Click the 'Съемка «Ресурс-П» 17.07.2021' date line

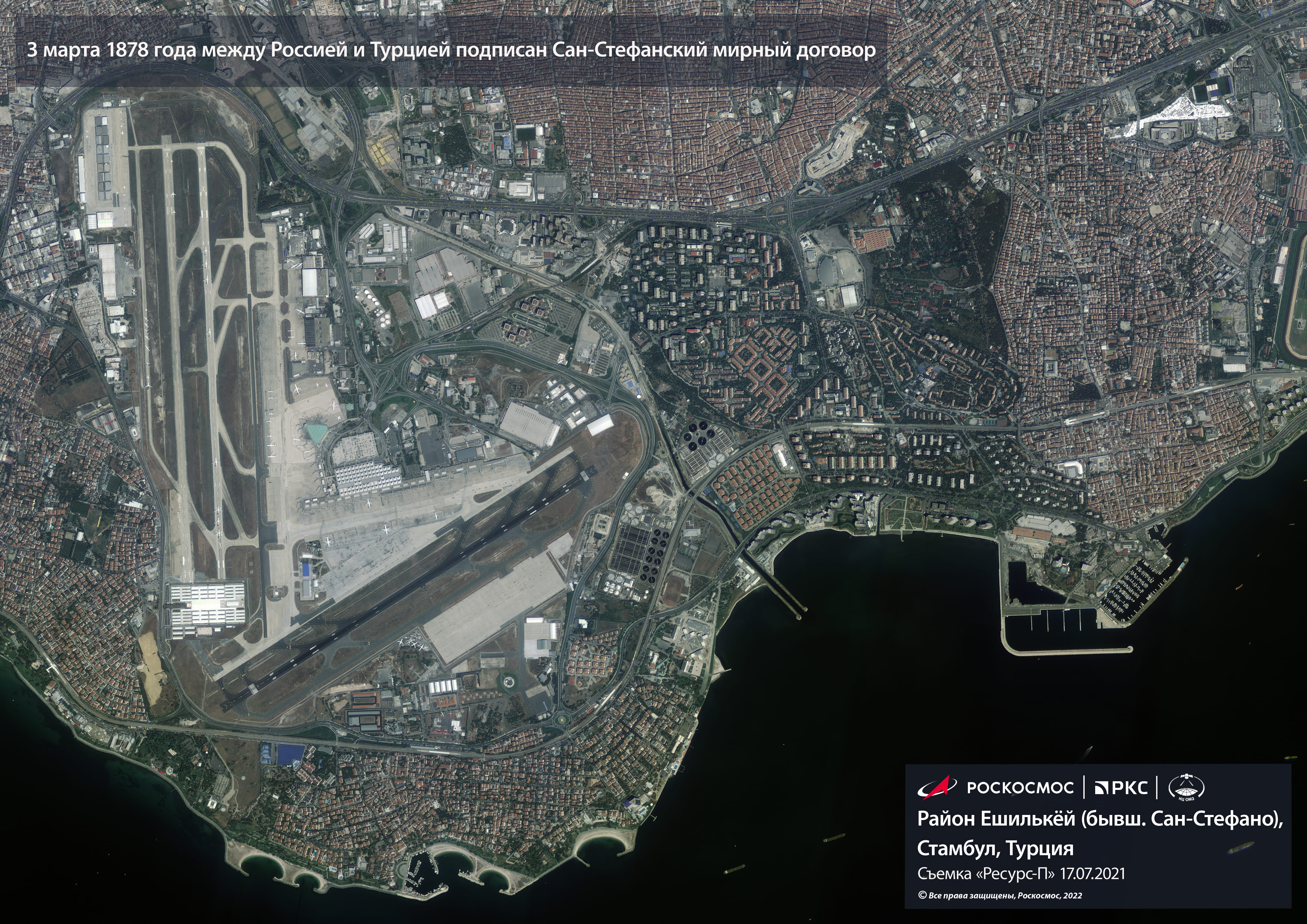pos(1021,873)
